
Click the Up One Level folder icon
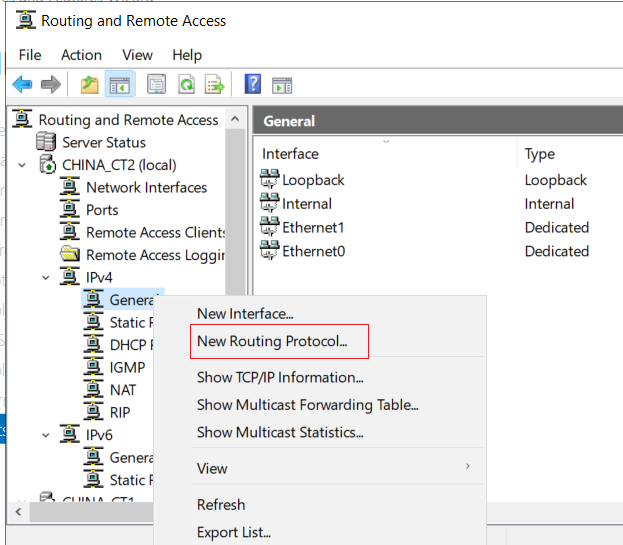click(90, 85)
